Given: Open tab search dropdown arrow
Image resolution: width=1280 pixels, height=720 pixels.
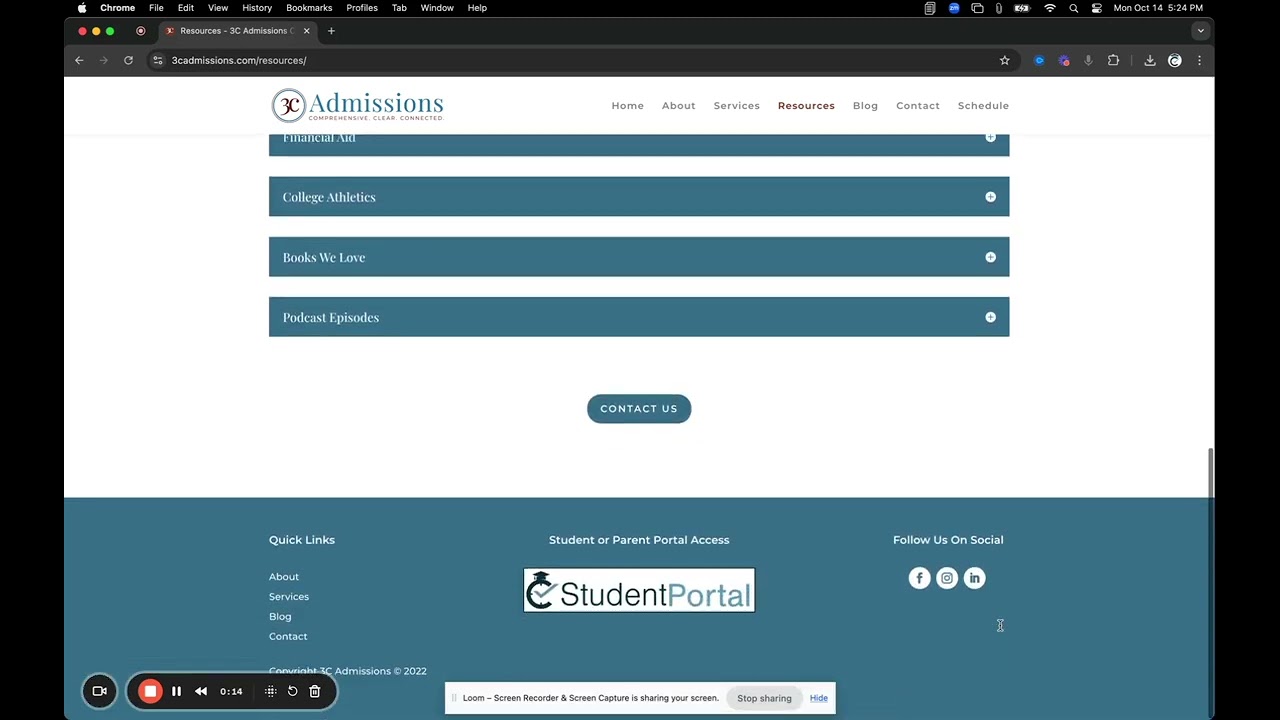Looking at the screenshot, I should pyautogui.click(x=1200, y=31).
